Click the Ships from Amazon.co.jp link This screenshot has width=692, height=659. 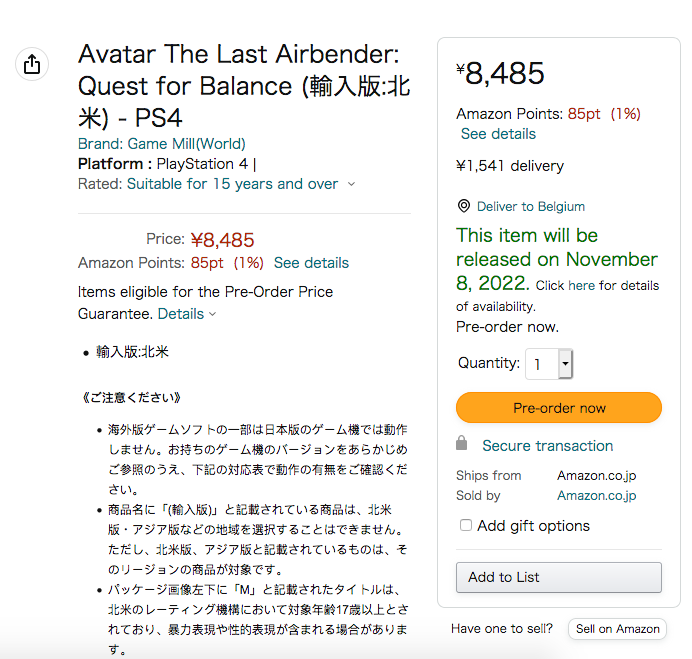596,476
